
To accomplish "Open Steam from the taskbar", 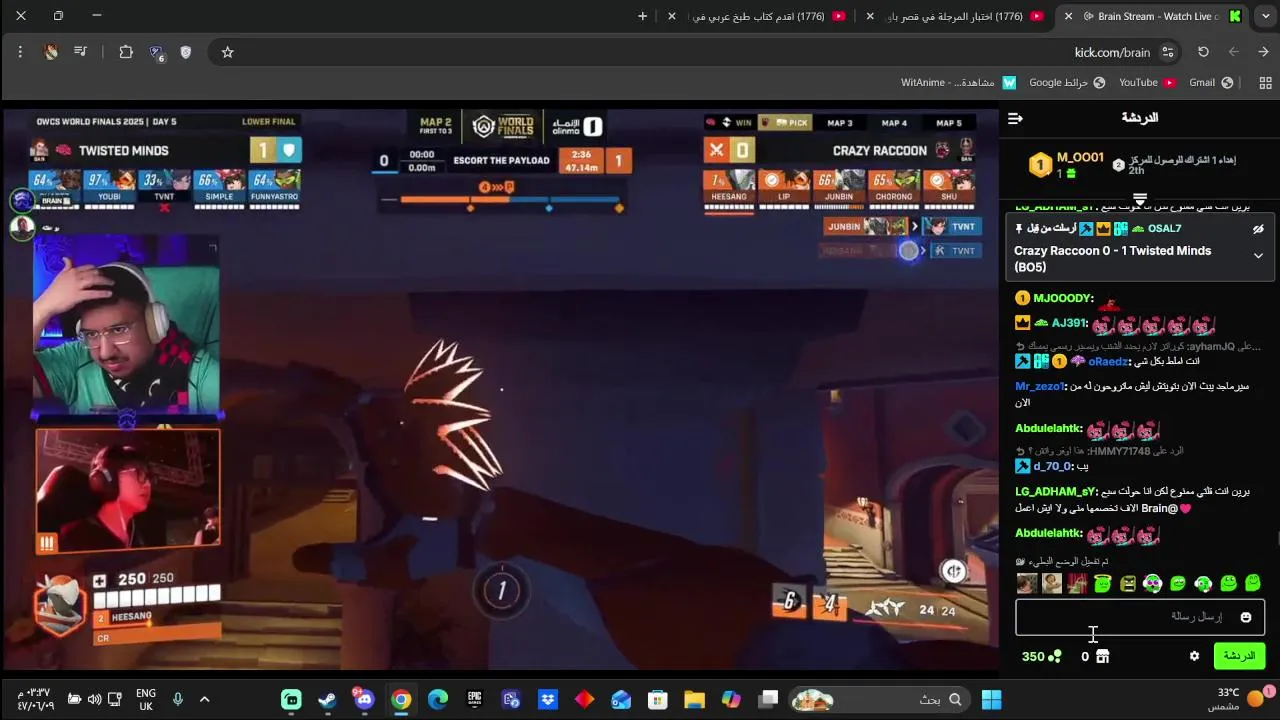I will tap(327, 699).
